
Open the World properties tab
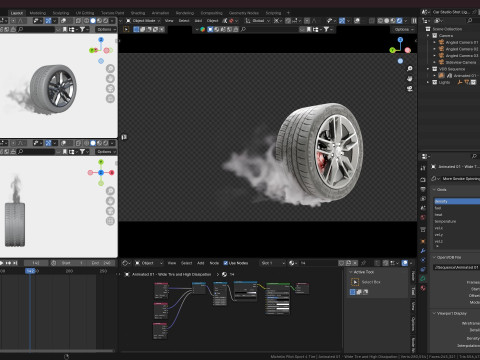(423, 217)
